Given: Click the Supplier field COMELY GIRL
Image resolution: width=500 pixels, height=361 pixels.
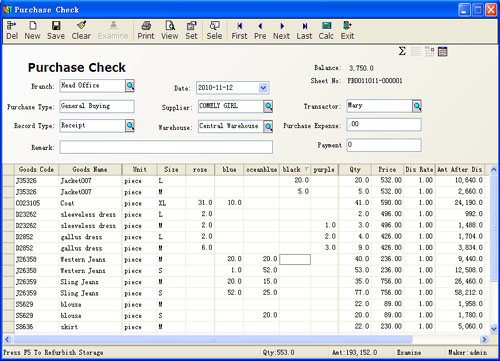Looking at the screenshot, I should [x=231, y=106].
